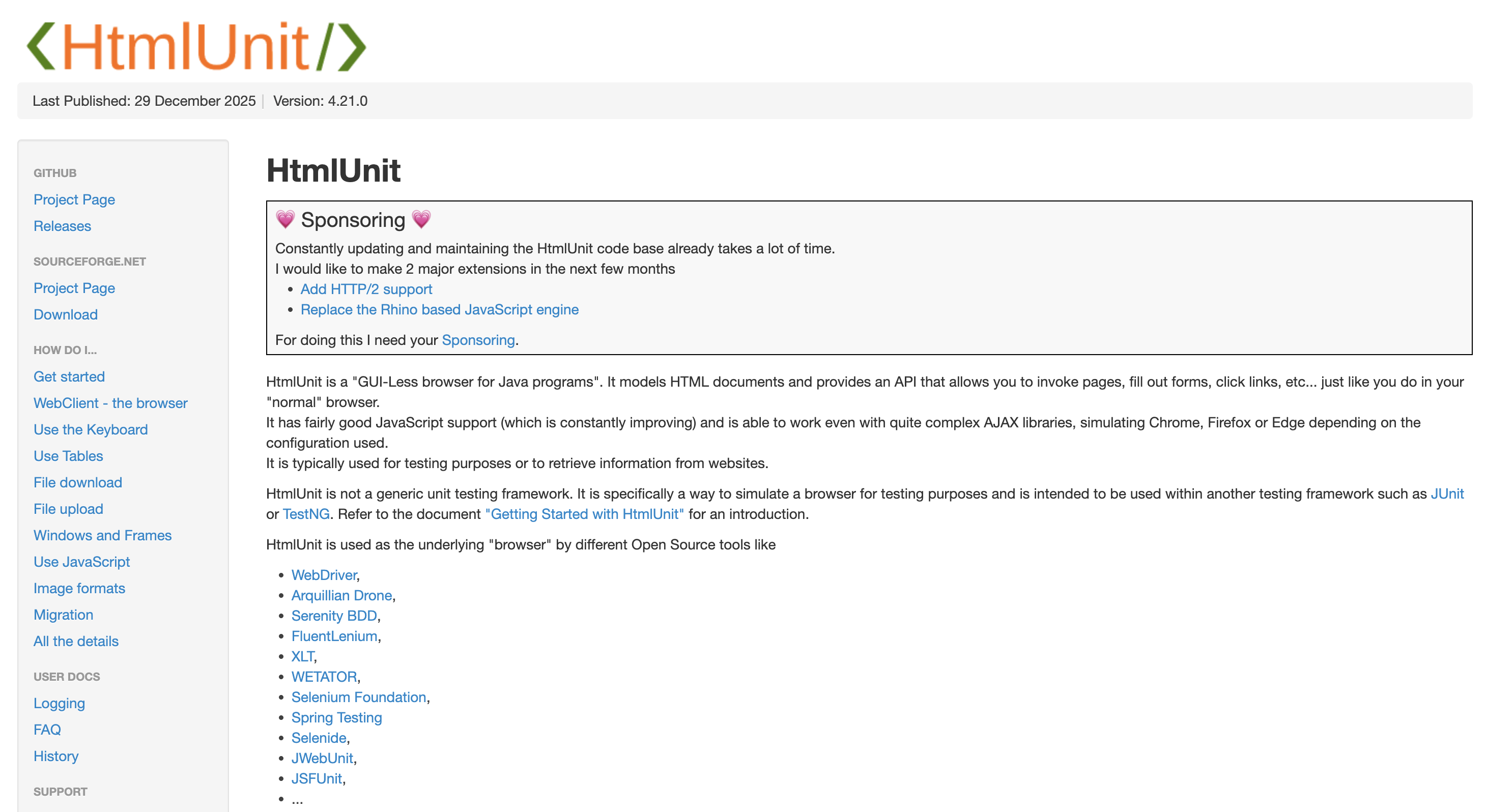
Task: Open the GitHub Project Page link
Action: (x=74, y=199)
